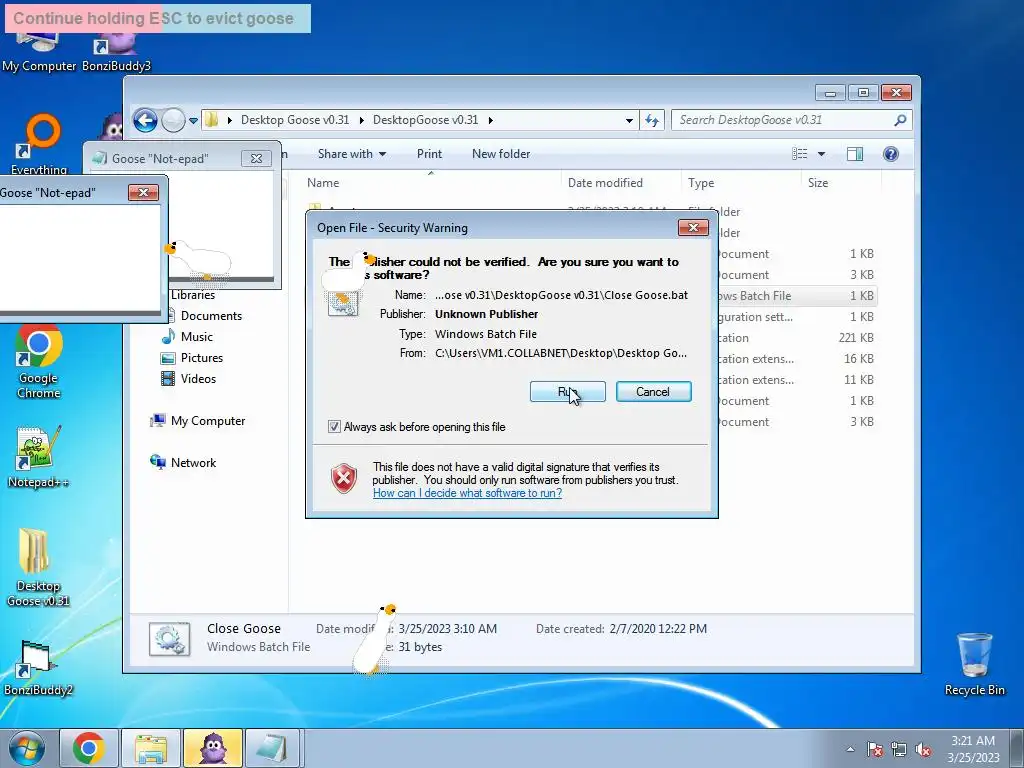Screen dimensions: 1024x768
Task: Open the Notepad++ desktop shortcut
Action: click(39, 457)
